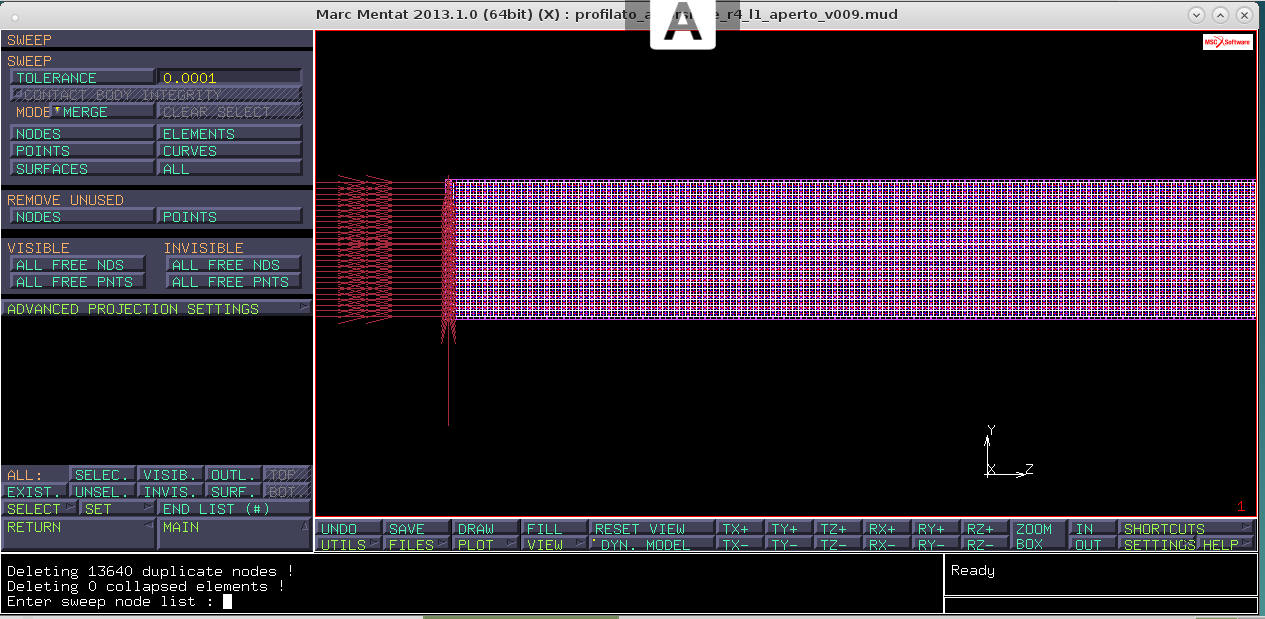Rotate the view with RX+

888,529
